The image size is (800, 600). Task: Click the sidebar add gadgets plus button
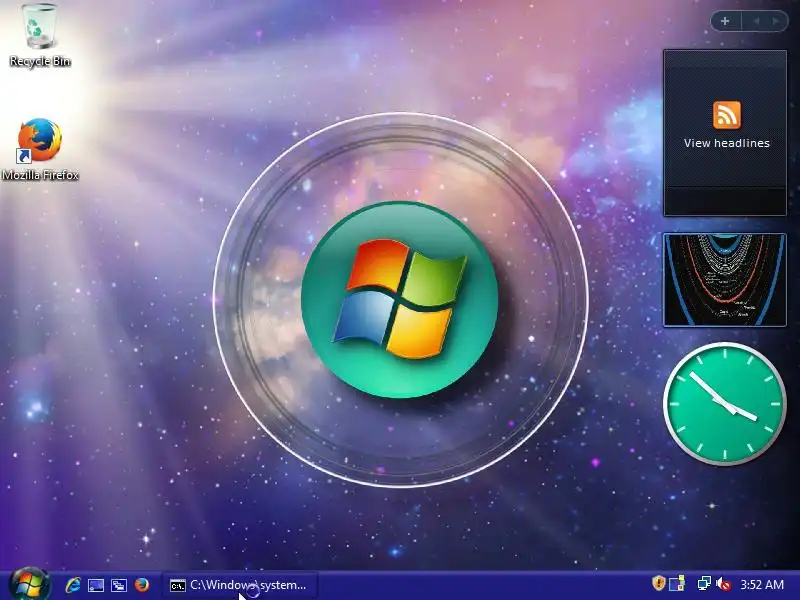coord(725,21)
